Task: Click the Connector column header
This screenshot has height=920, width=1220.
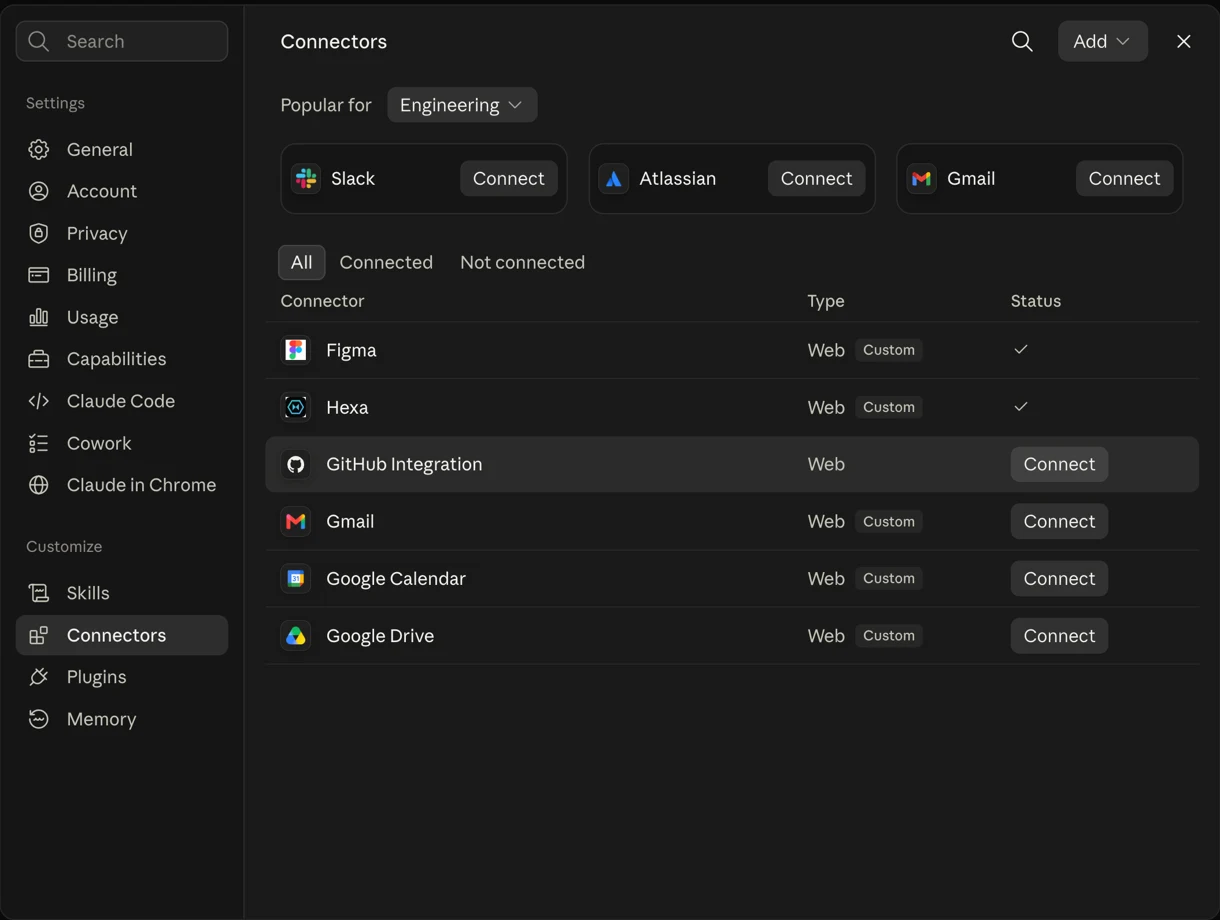Action: click(322, 301)
